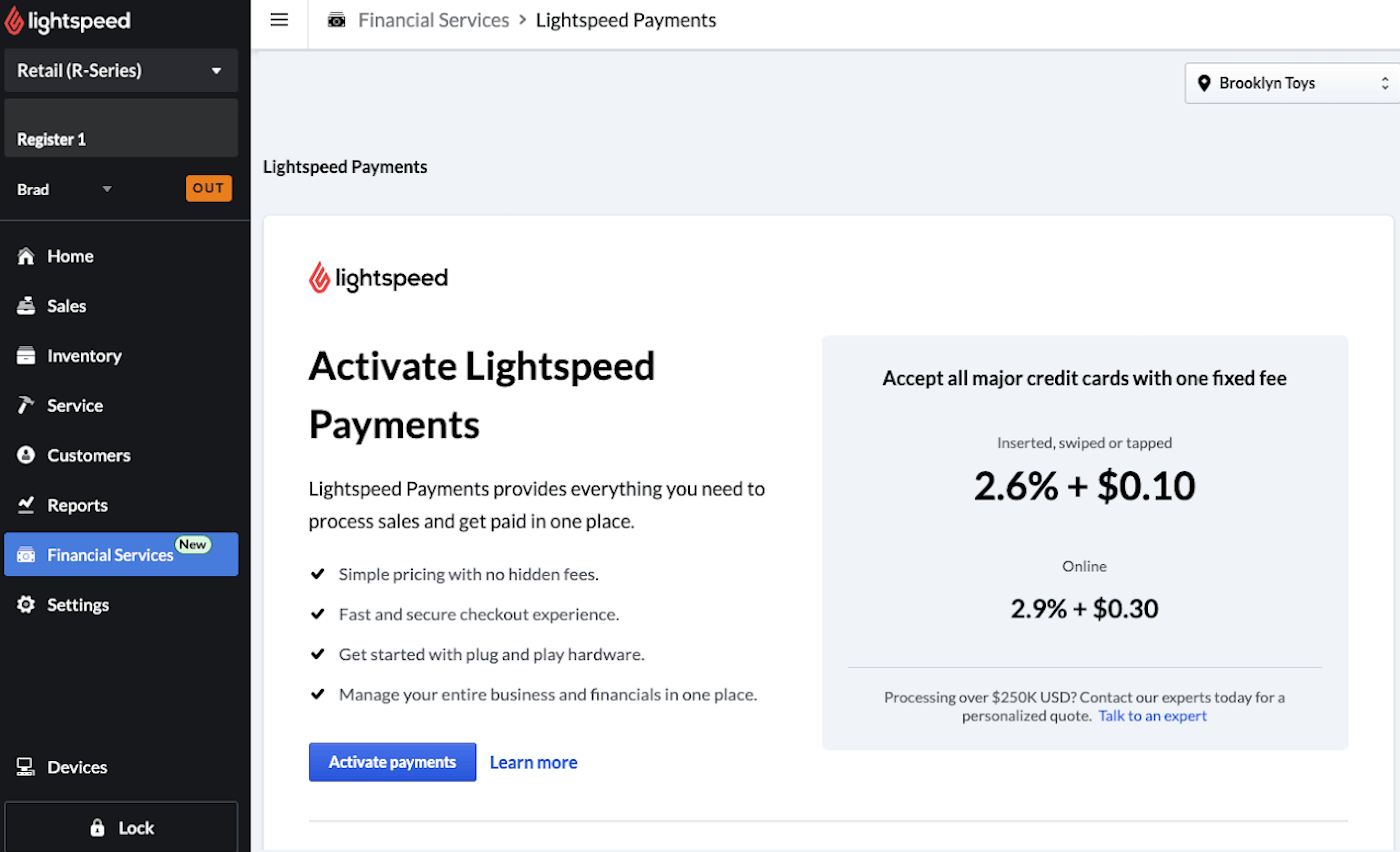Viewport: 1400px width, 852px height.
Task: Click the location pin icon beside Brooklyn Toys
Action: coord(1202,83)
